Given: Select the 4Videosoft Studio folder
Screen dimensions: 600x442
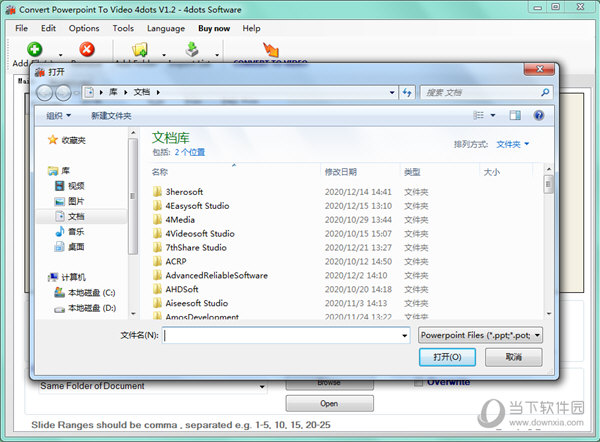Looking at the screenshot, I should (x=193, y=233).
